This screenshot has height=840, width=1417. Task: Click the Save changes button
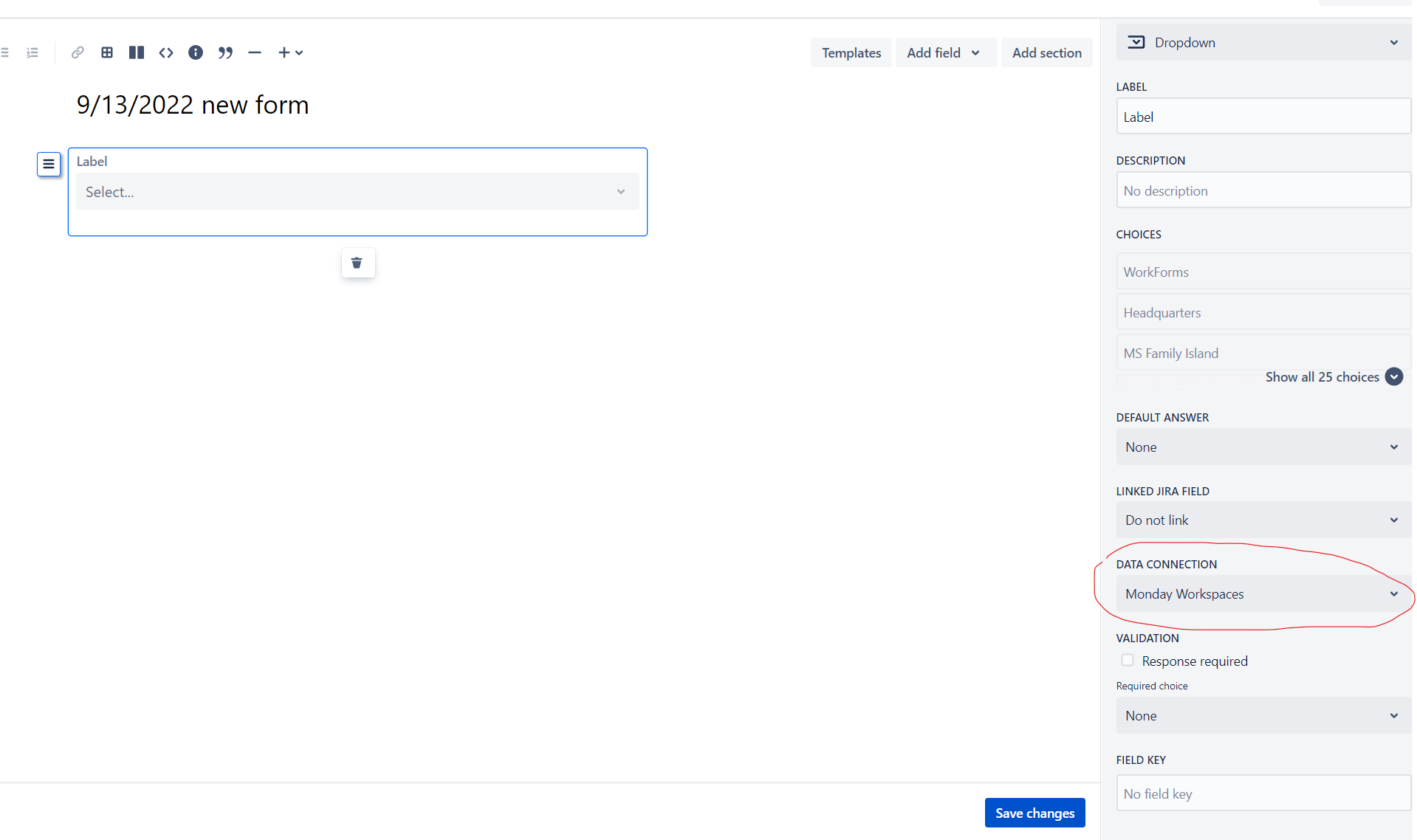(x=1034, y=812)
